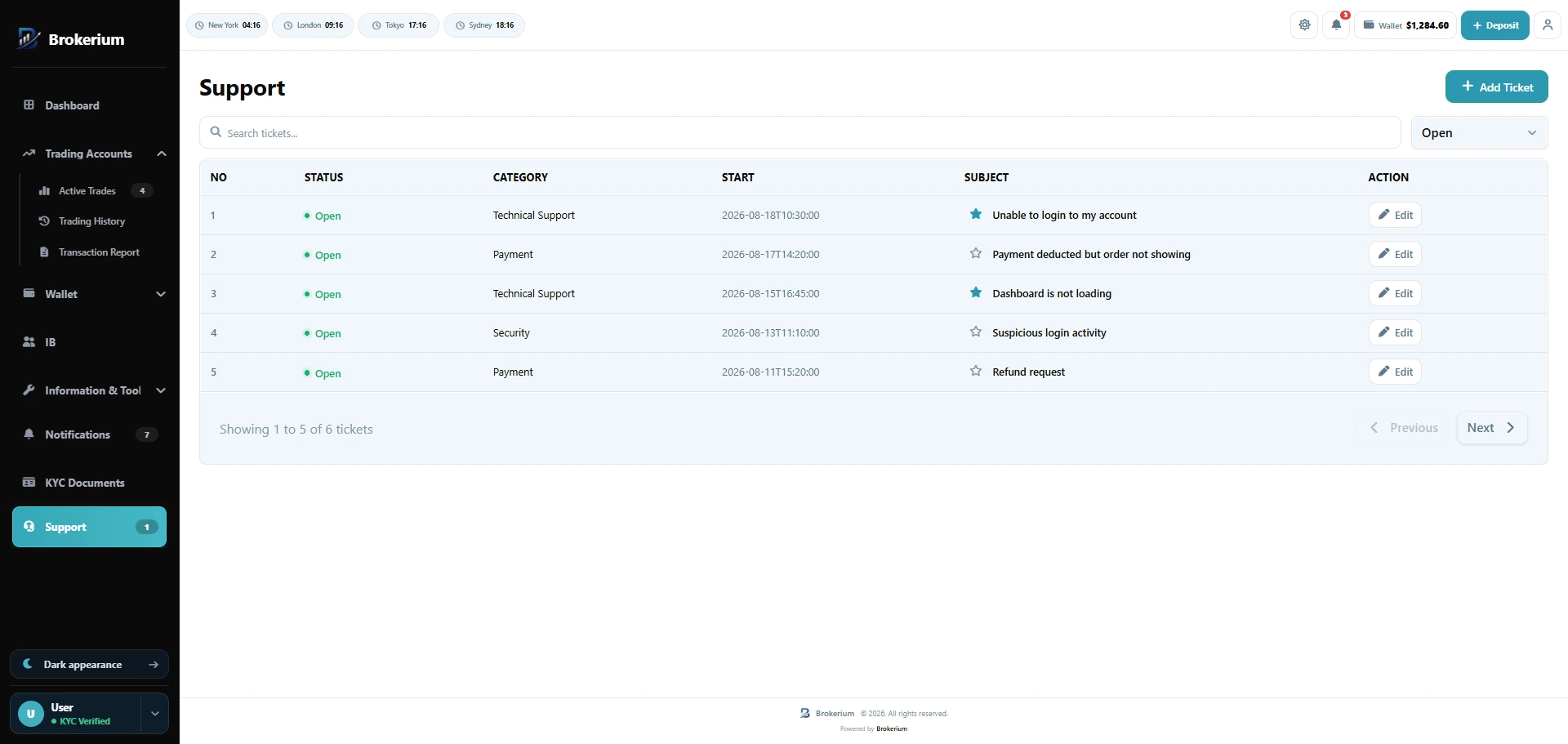The height and width of the screenshot is (744, 1568).
Task: Click the Active Trades count badge 4
Action: [x=142, y=190]
